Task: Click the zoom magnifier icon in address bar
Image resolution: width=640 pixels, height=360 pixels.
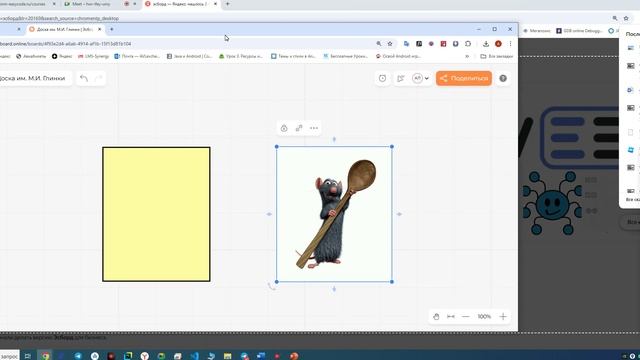Action: 379,44
